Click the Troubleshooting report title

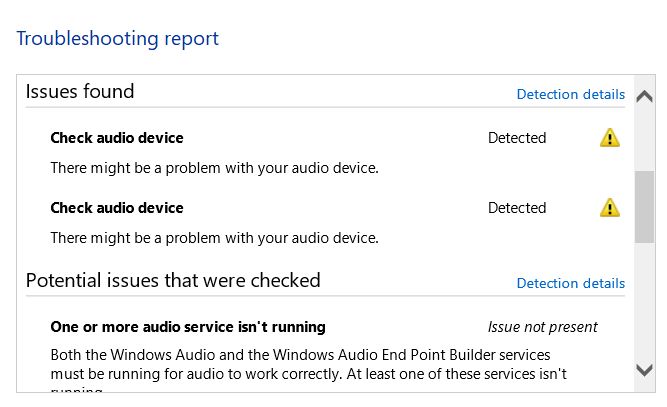(118, 39)
